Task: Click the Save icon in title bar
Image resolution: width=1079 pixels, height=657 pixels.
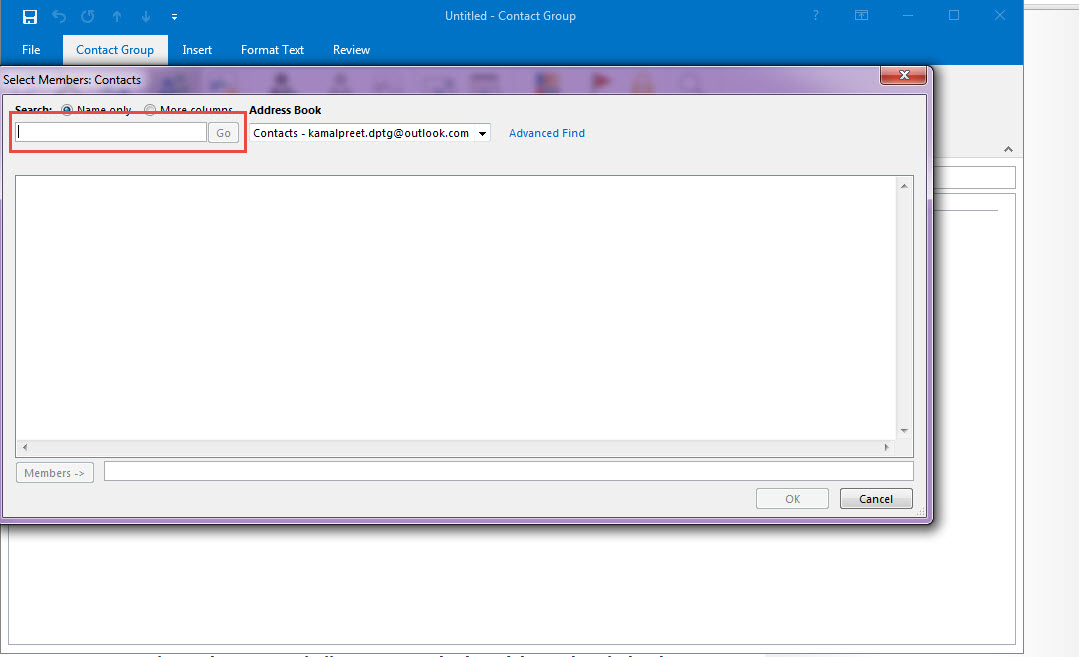Action: coord(30,17)
